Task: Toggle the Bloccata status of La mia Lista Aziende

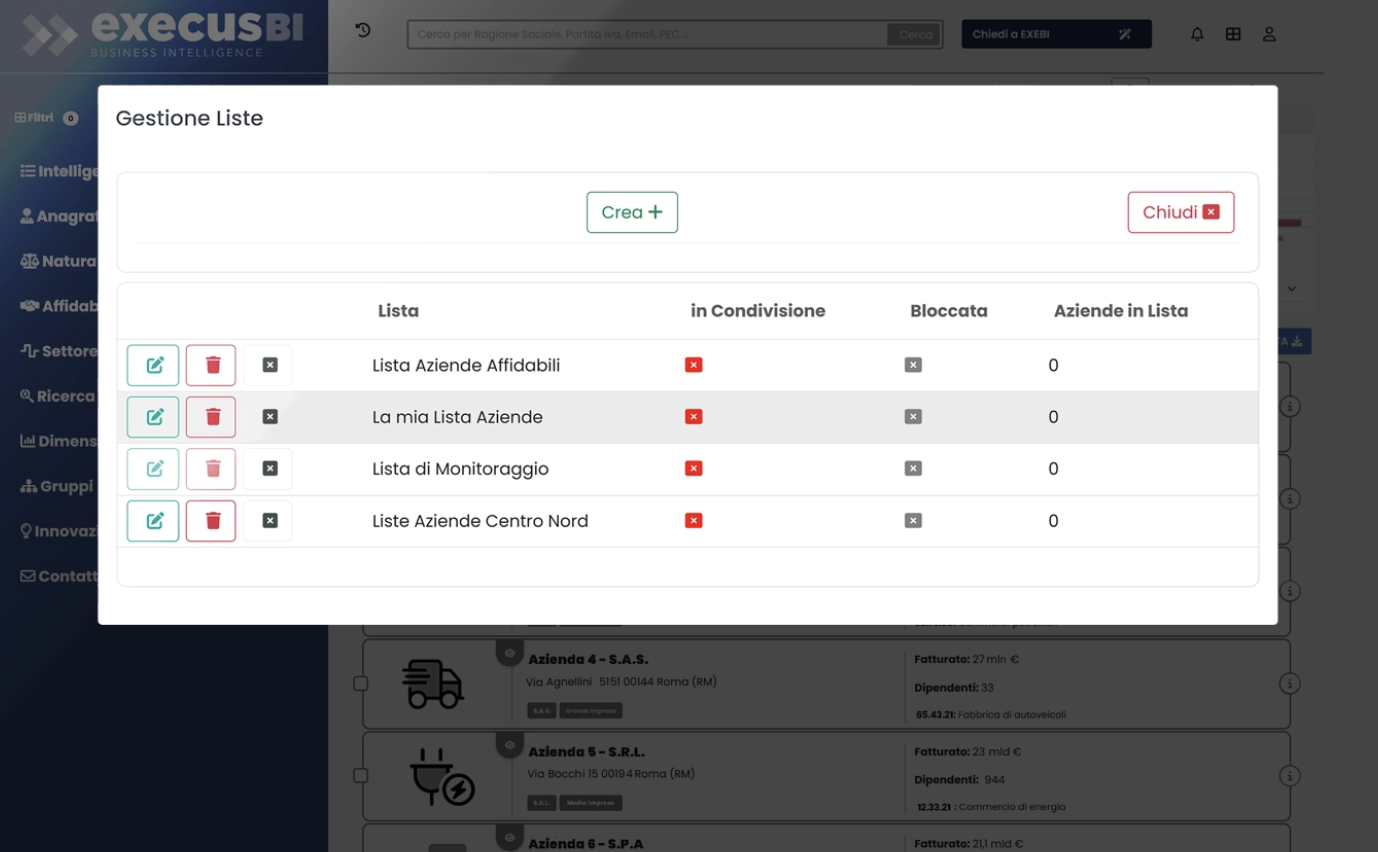Action: point(912,416)
